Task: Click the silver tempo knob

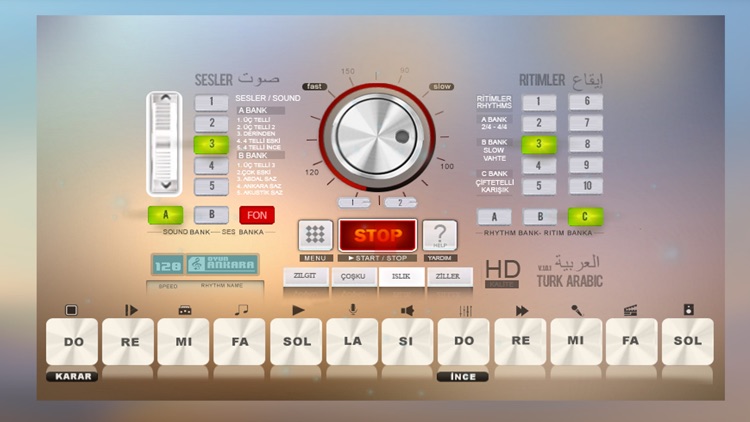Action: click(x=376, y=134)
